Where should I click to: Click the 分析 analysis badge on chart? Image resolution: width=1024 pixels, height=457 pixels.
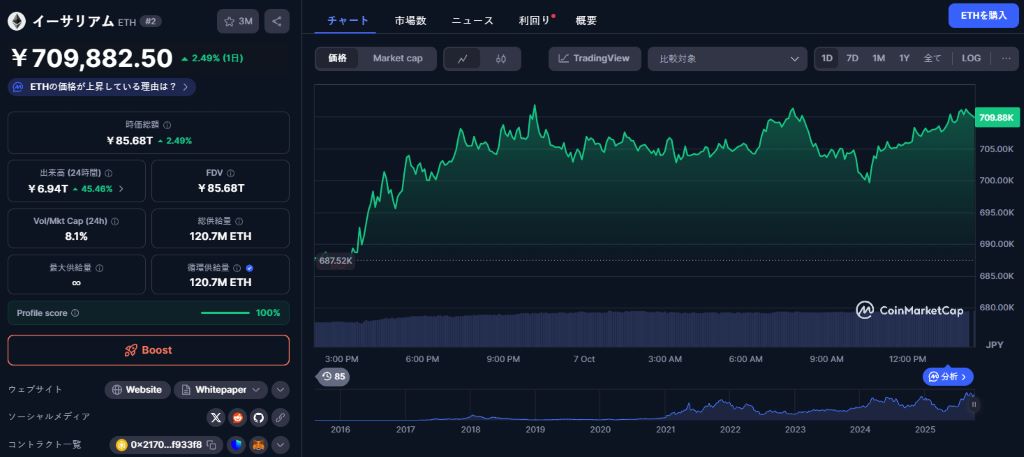pos(948,377)
